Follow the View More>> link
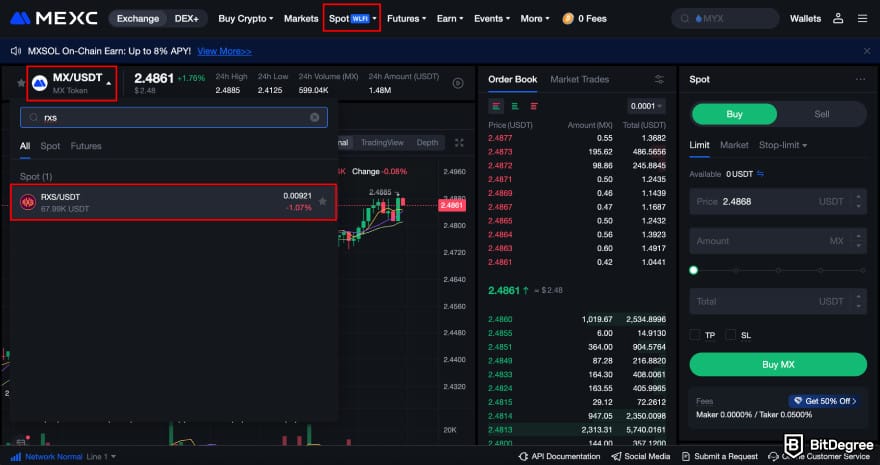 224,51
